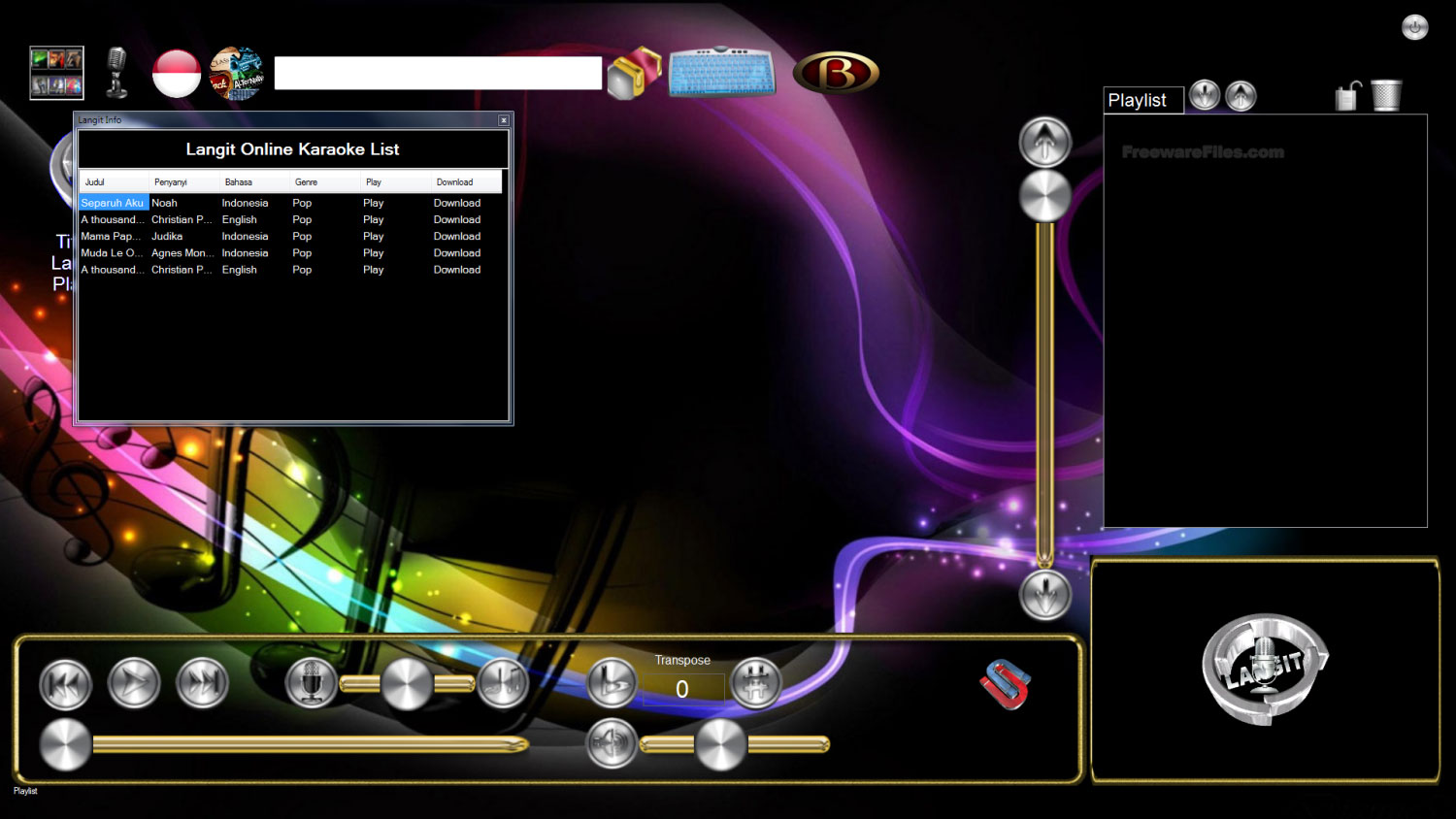Click the microphone icon in top toolbar
This screenshot has height=819, width=1456.
[116, 73]
